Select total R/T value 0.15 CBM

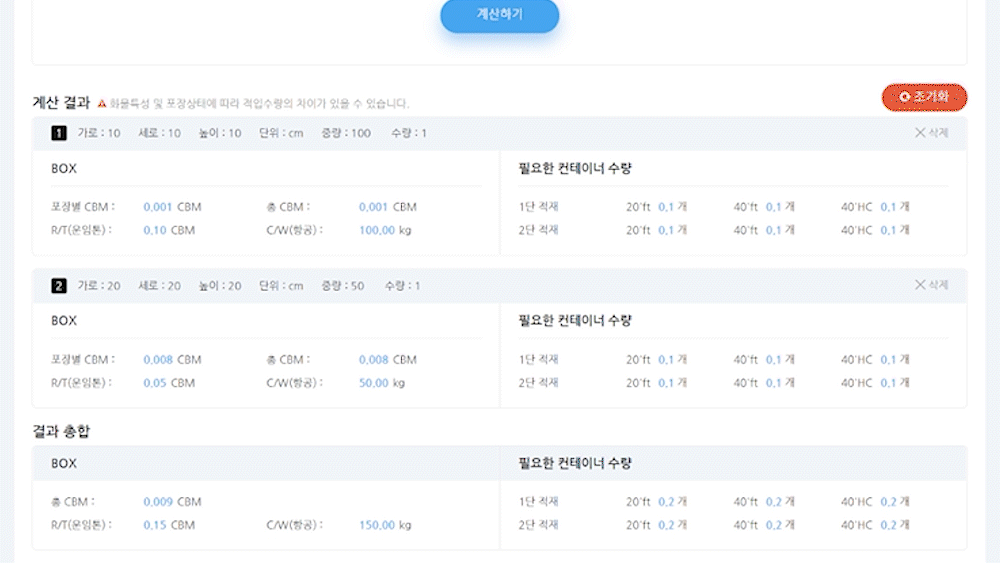169,525
